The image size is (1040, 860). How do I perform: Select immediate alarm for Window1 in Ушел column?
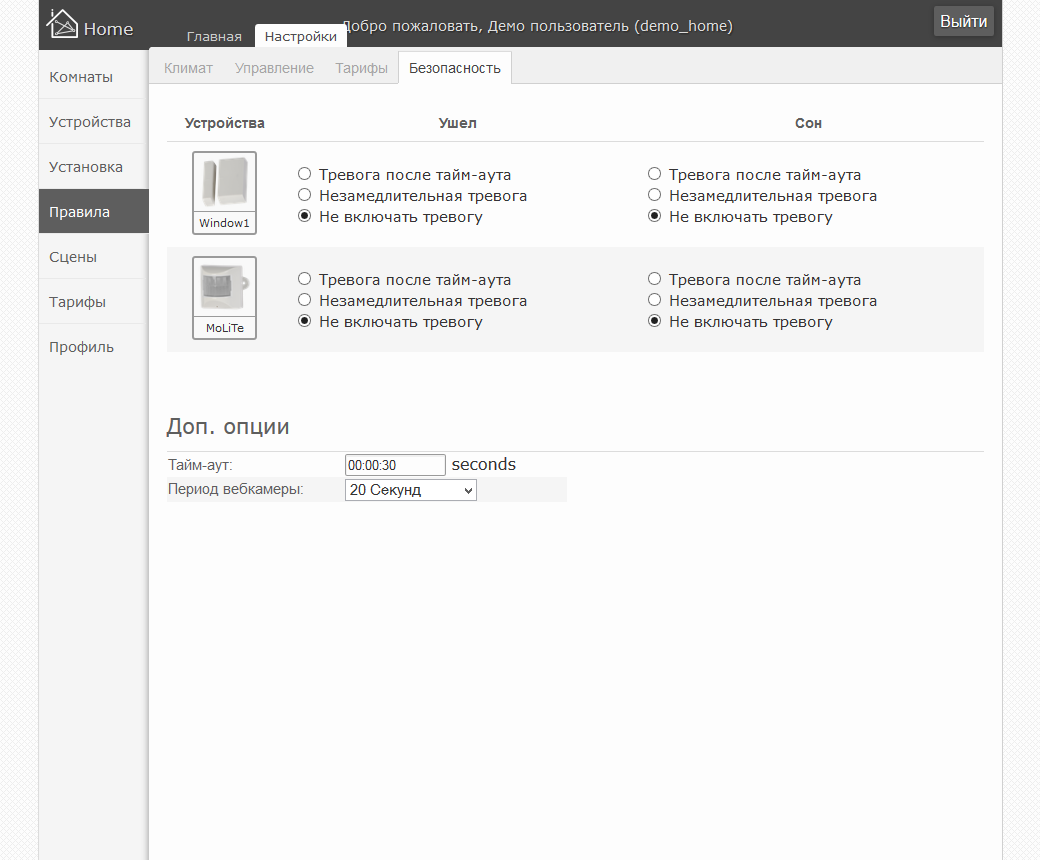click(x=304, y=195)
